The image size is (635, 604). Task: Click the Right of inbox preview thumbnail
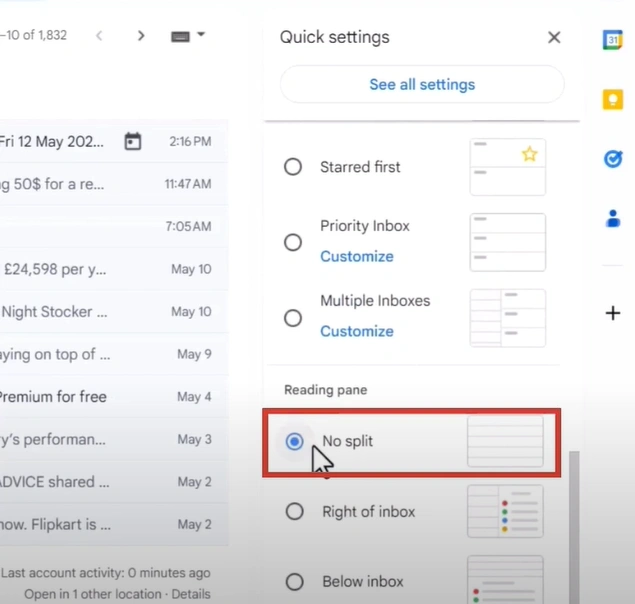[x=505, y=511]
